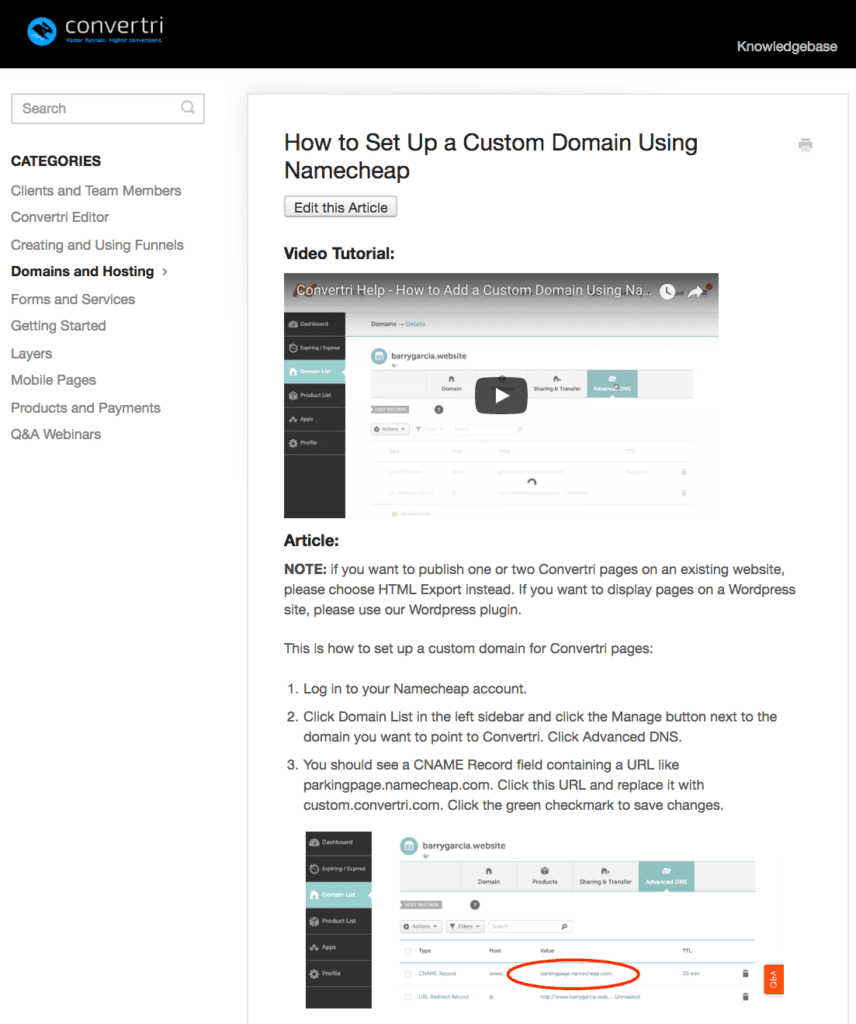Open the Knowledgebase link in the header
Screen dimensions: 856x1024
787,46
